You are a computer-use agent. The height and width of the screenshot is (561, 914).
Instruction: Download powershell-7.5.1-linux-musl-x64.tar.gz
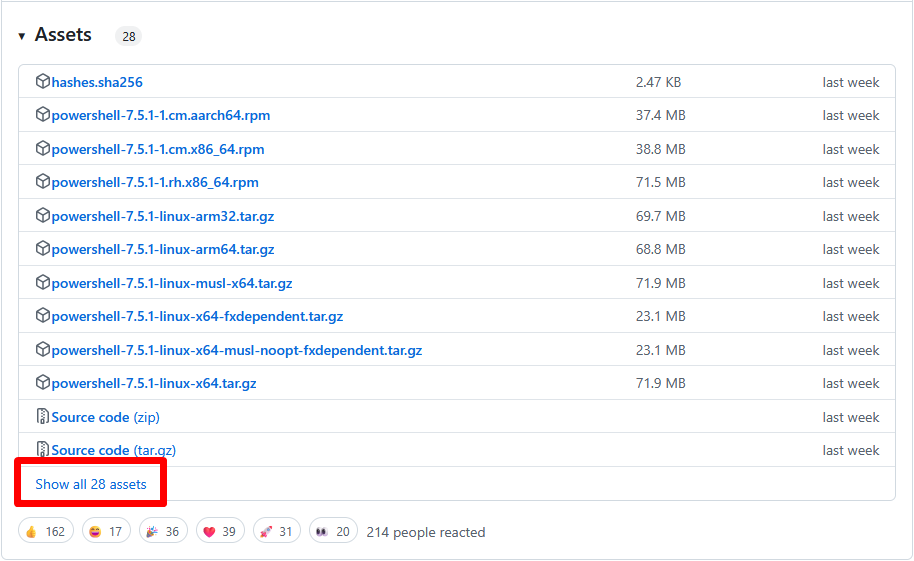point(172,283)
